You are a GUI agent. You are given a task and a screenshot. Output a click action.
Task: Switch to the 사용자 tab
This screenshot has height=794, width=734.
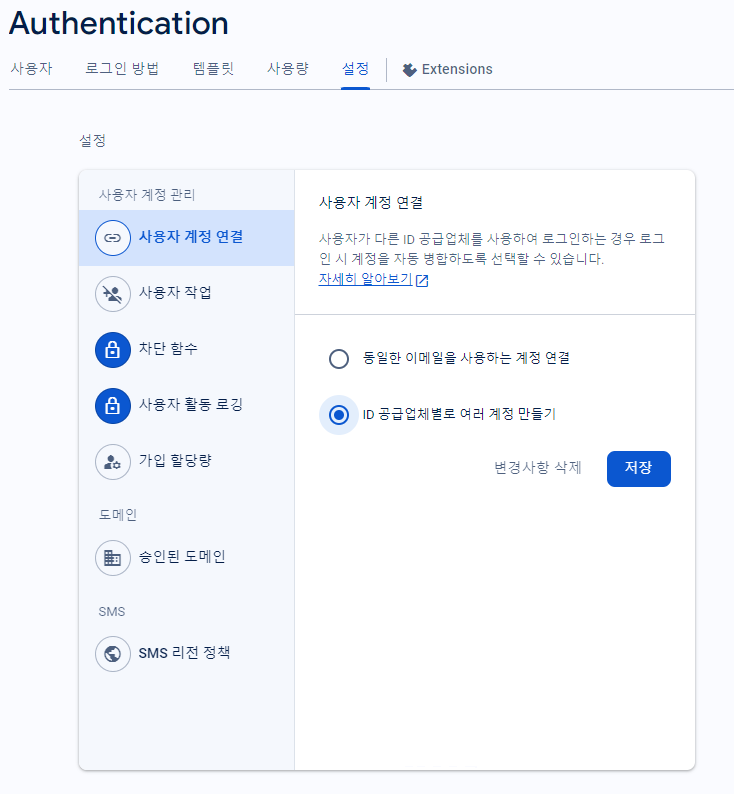pos(31,69)
